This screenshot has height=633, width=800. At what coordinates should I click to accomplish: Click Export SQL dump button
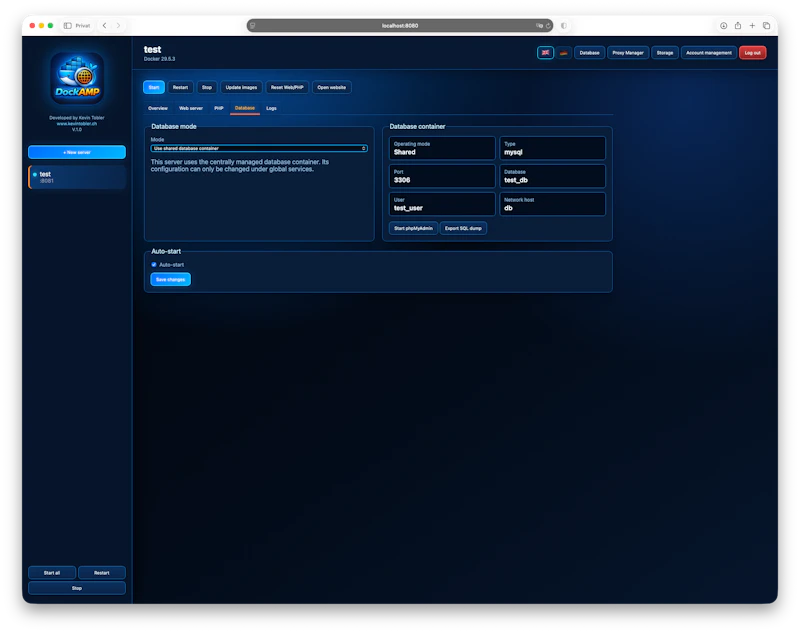(x=463, y=228)
